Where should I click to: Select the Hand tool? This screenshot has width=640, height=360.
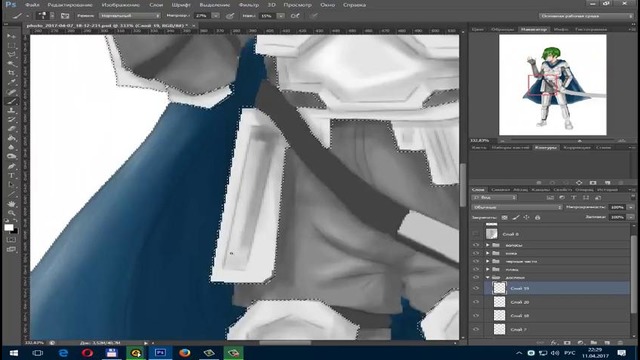point(11,204)
